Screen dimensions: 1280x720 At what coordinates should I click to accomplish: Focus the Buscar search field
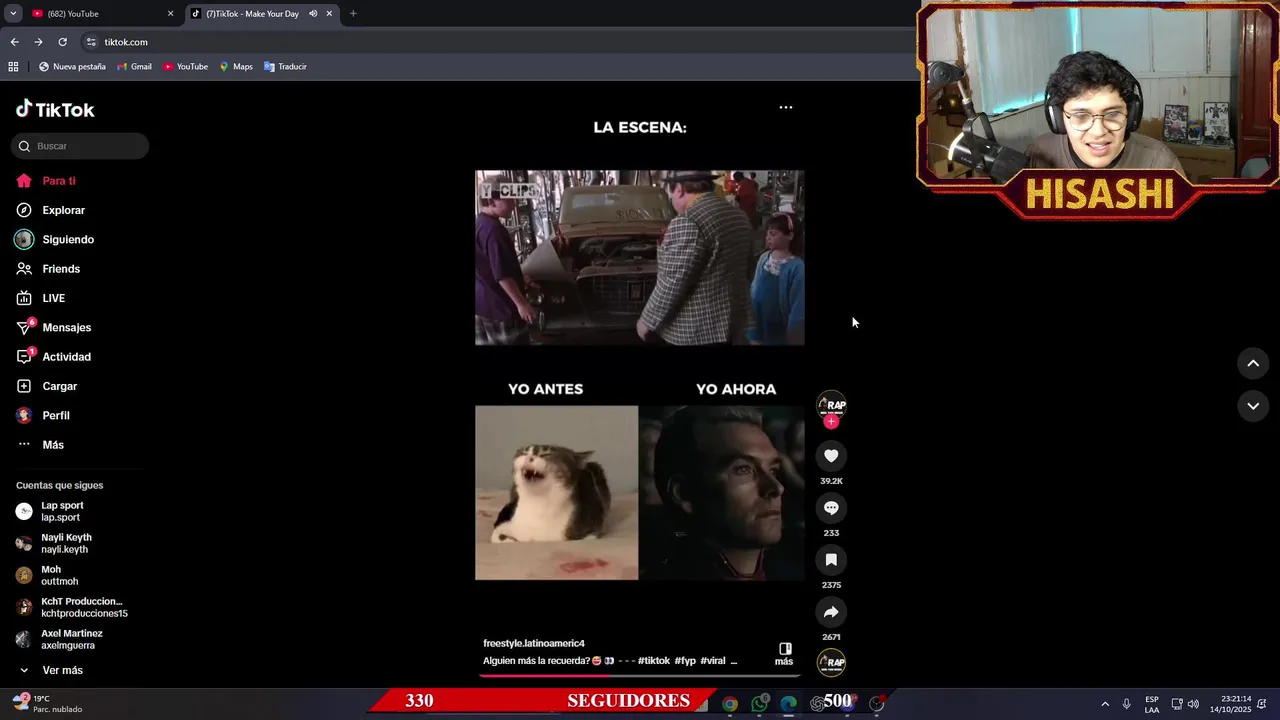pyautogui.click(x=80, y=146)
